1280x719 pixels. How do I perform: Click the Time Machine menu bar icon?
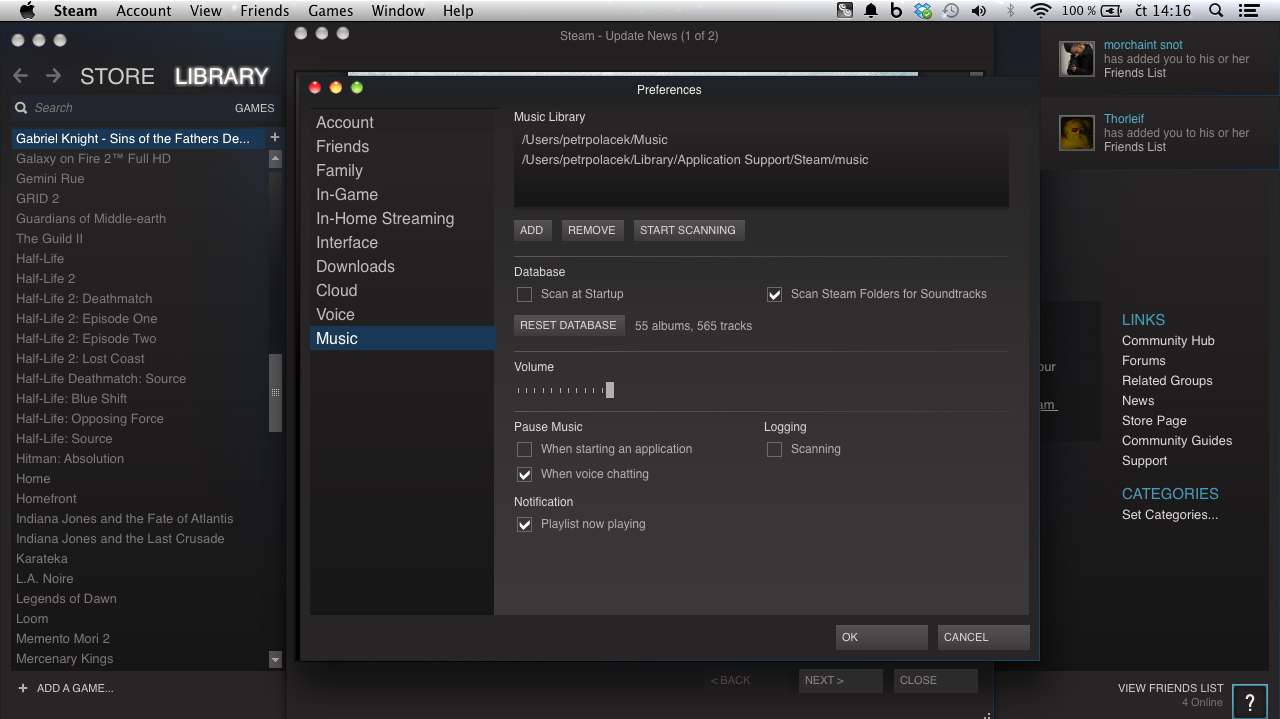tap(951, 11)
